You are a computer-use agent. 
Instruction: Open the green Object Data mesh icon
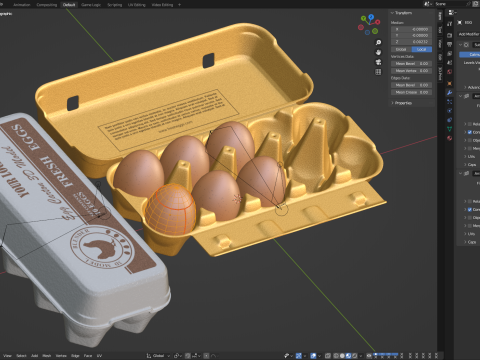[x=450, y=129]
